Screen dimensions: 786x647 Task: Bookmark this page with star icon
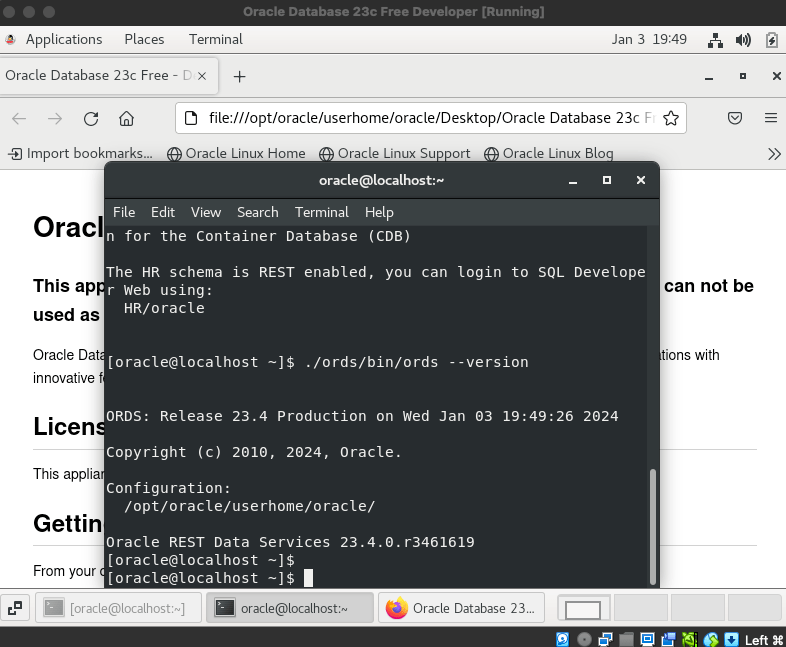tap(671, 118)
